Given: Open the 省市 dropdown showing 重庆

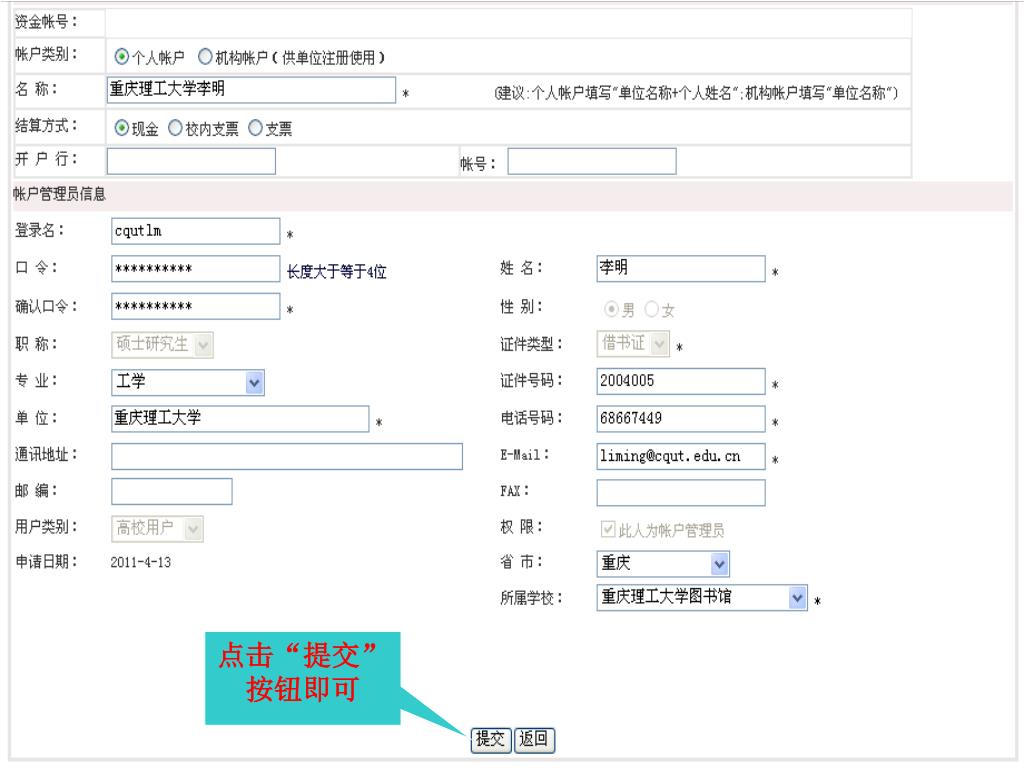Looking at the screenshot, I should (x=663, y=564).
